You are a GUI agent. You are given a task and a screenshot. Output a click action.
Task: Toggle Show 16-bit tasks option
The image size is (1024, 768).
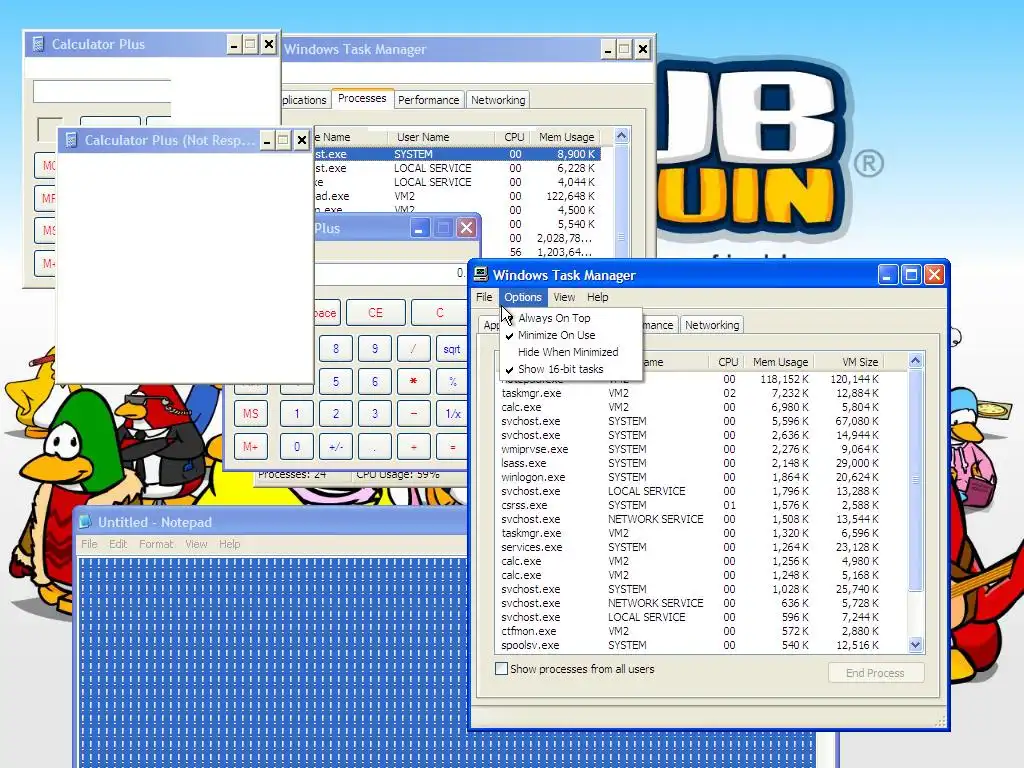pos(560,369)
